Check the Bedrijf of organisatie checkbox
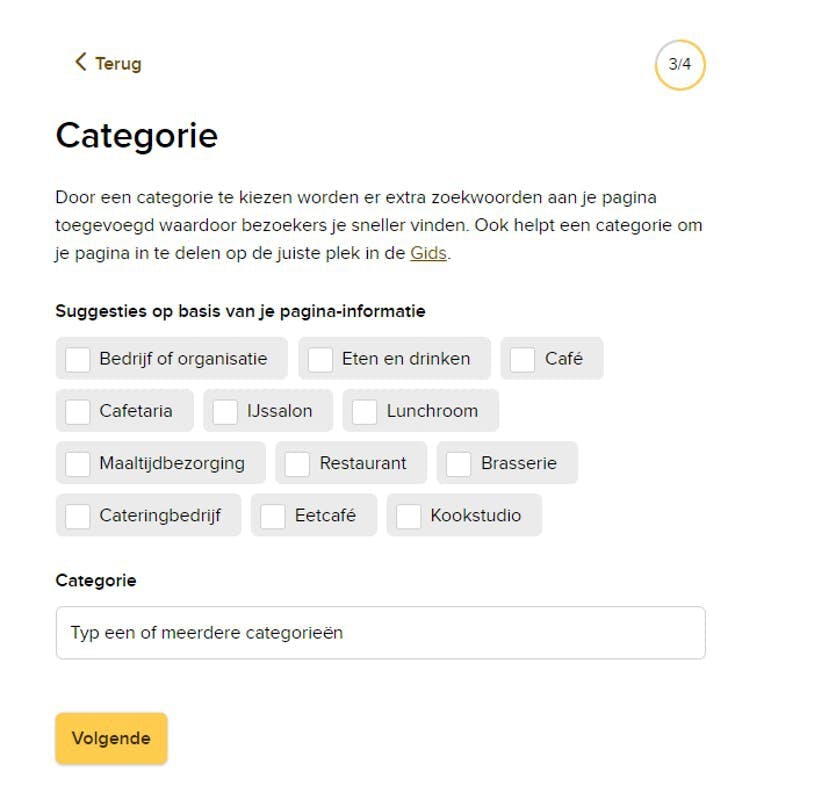The image size is (817, 800). (x=78, y=359)
